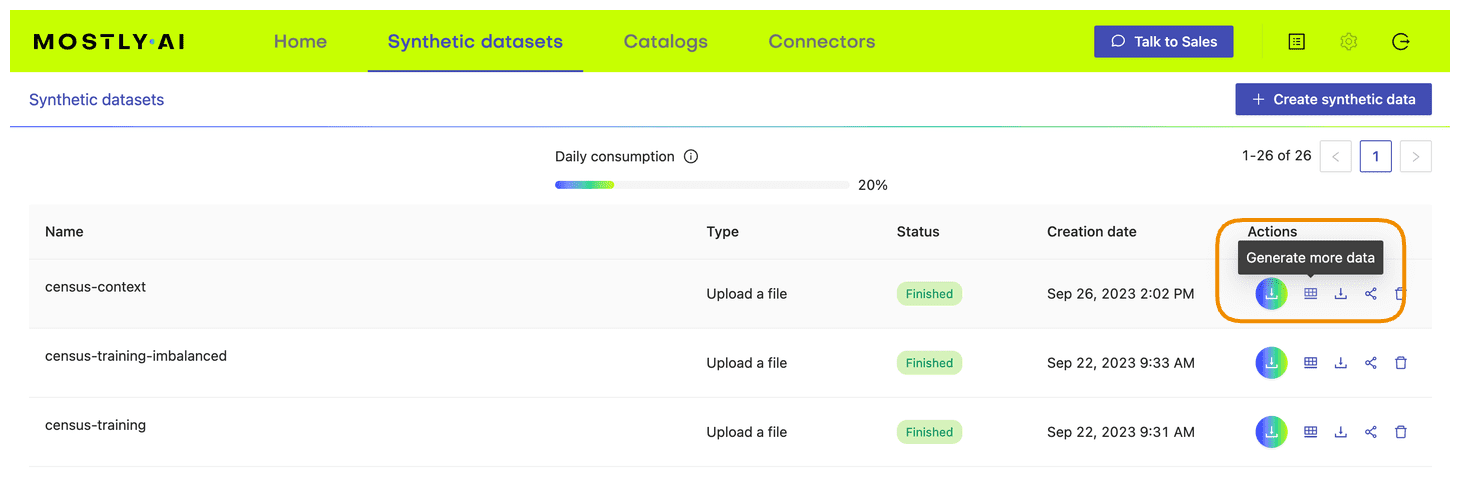
Task: Open the documentation list icon in header
Action: coord(1297,42)
